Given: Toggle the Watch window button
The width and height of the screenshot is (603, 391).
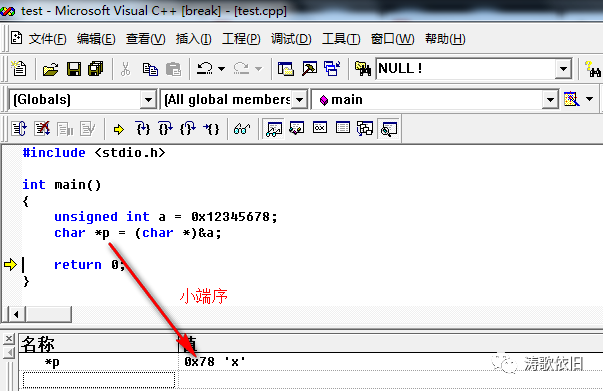Looking at the screenshot, I should point(274,129).
